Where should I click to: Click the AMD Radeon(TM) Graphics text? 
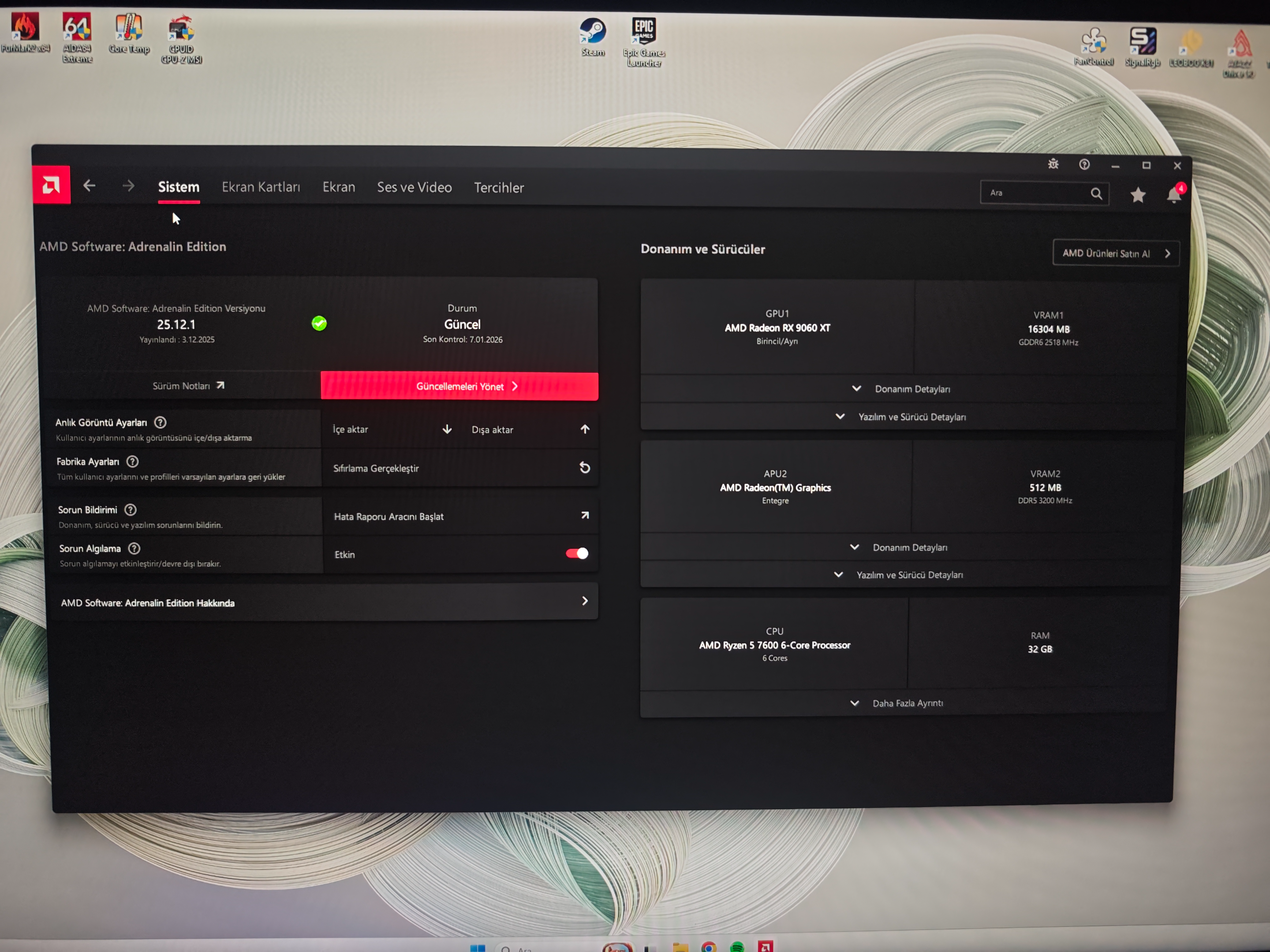point(775,487)
